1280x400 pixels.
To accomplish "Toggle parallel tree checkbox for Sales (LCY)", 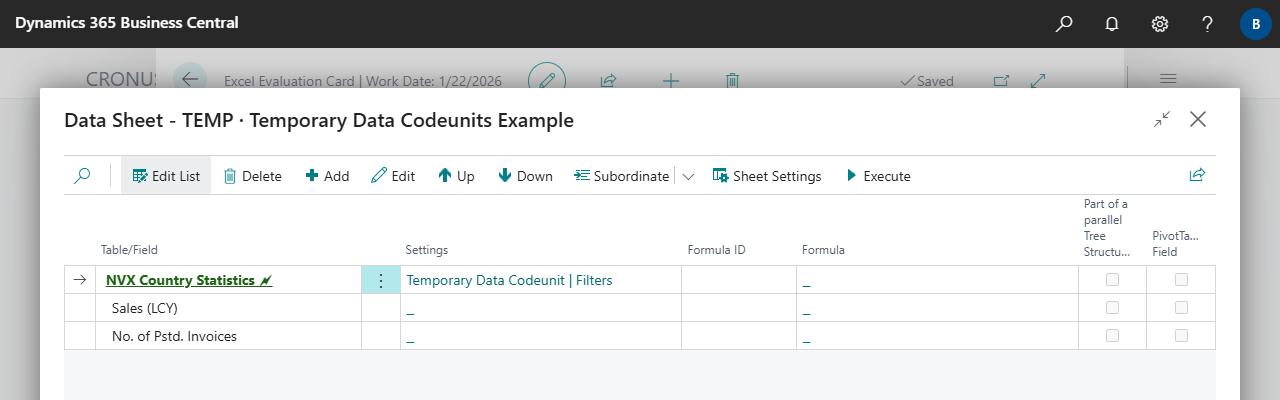I will pyautogui.click(x=1112, y=308).
